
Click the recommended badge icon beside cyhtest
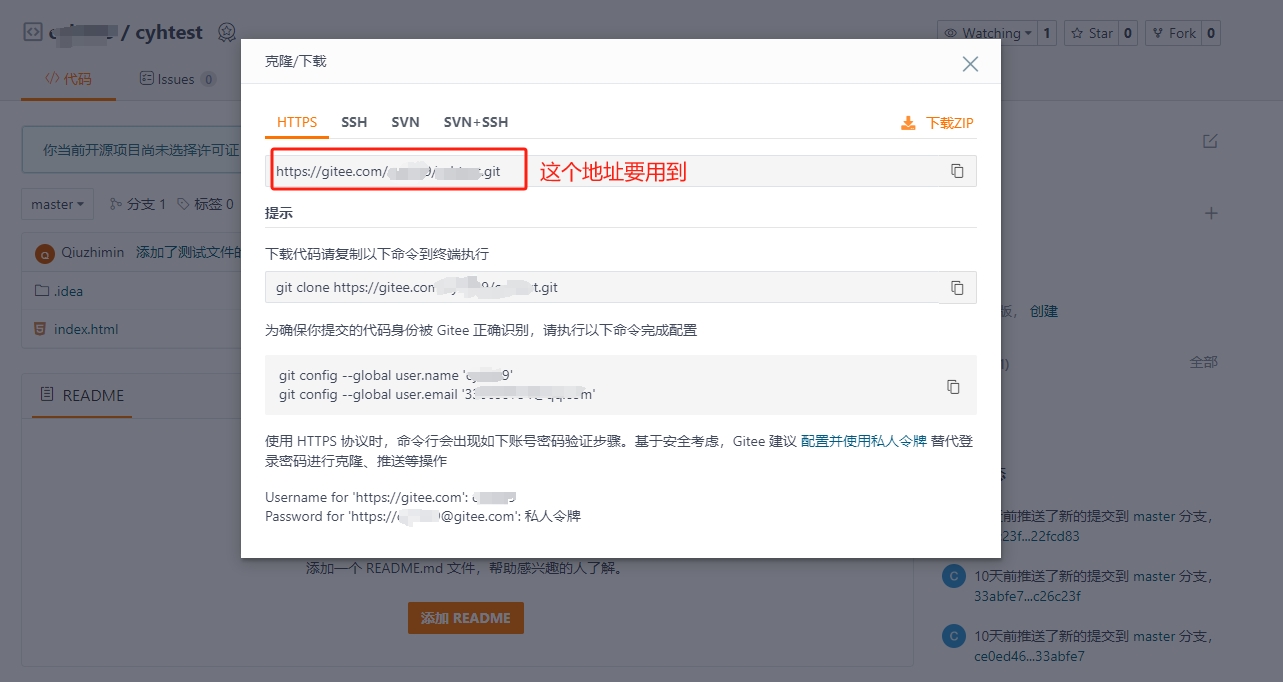[227, 33]
